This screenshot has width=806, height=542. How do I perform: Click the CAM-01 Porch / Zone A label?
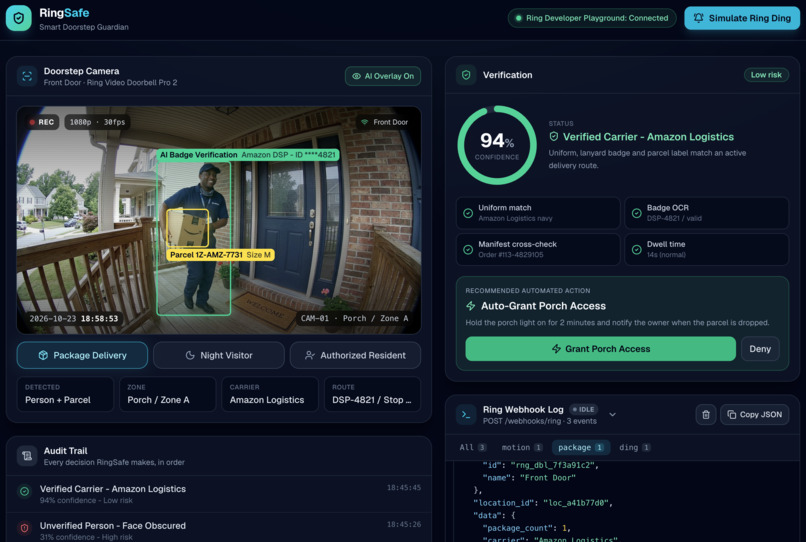pyautogui.click(x=354, y=319)
